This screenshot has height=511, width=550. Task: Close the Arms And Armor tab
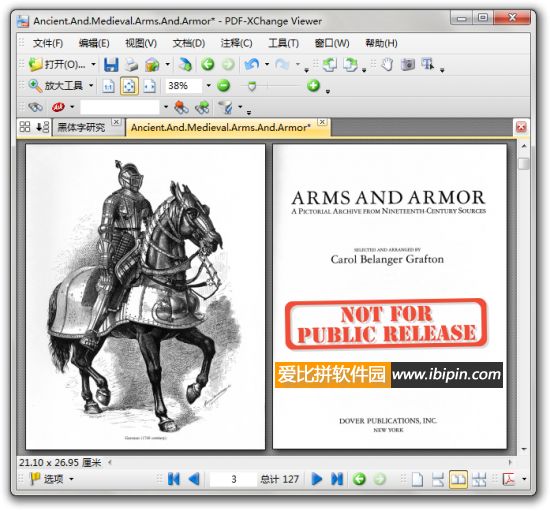point(322,122)
